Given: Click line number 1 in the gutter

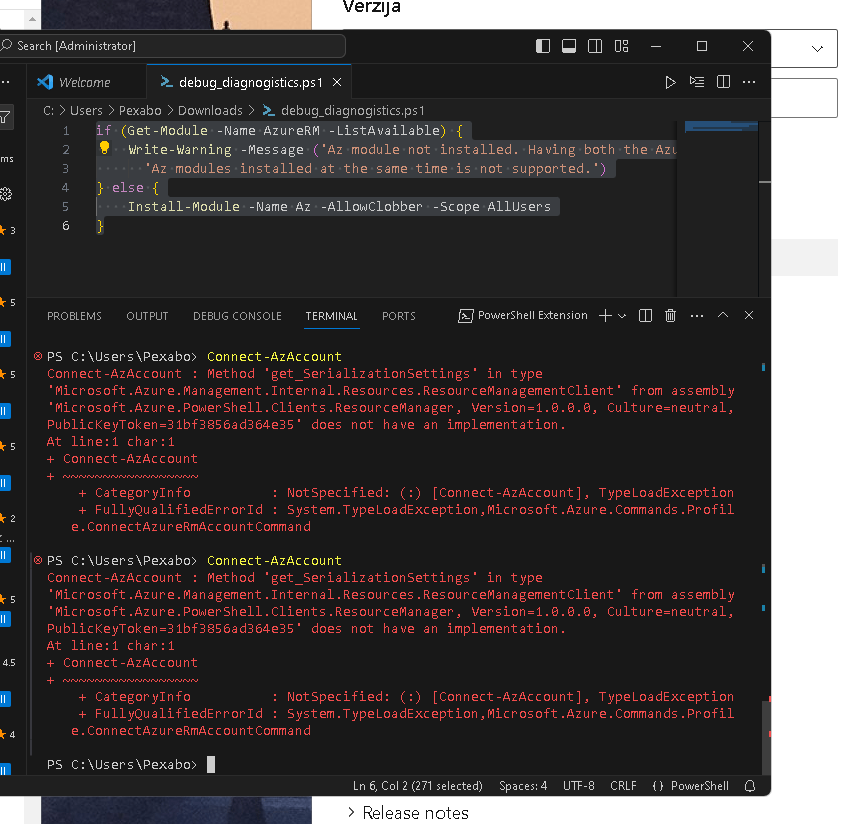Looking at the screenshot, I should (x=66, y=130).
